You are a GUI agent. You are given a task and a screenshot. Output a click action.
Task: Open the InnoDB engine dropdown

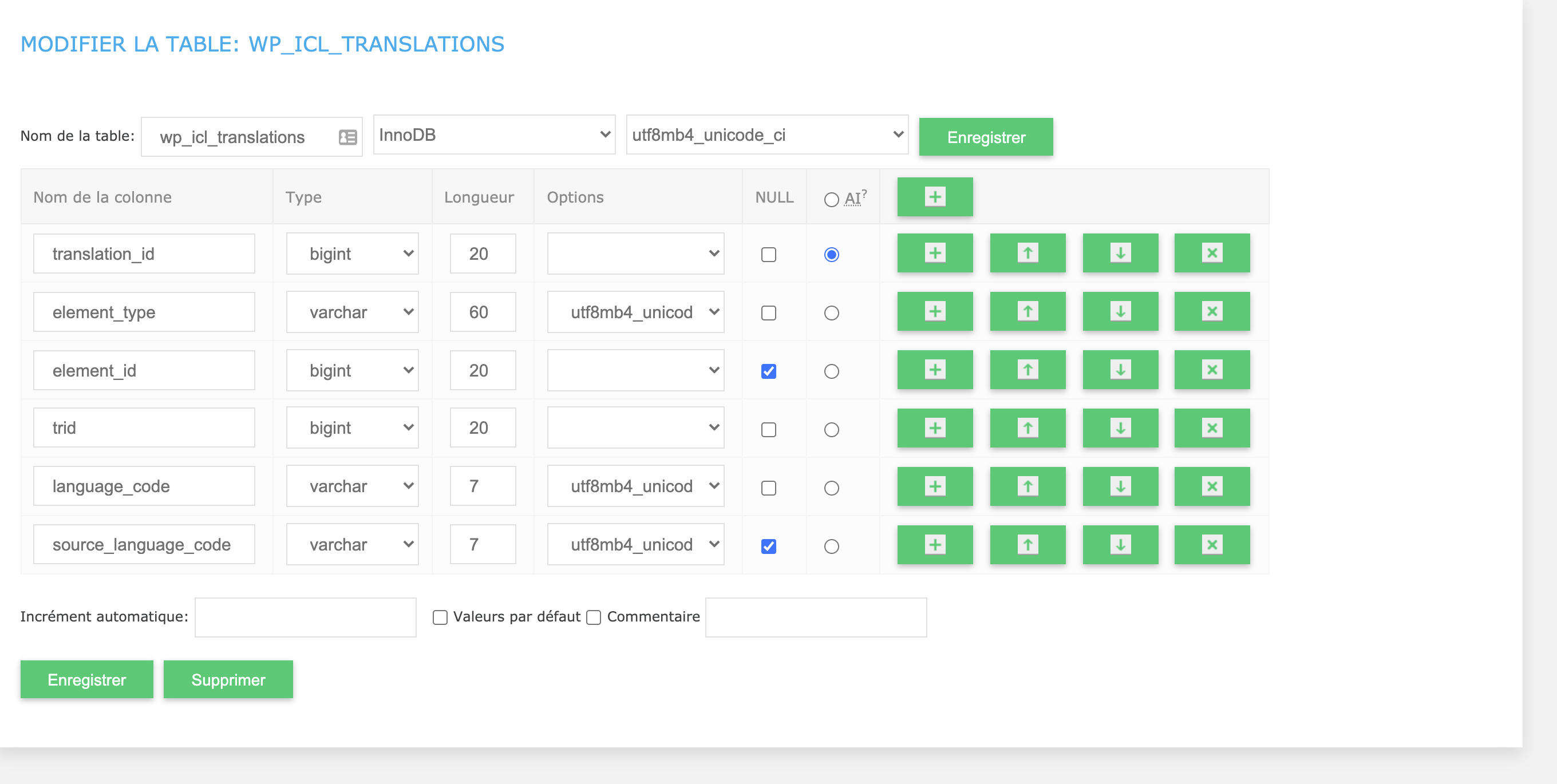494,135
